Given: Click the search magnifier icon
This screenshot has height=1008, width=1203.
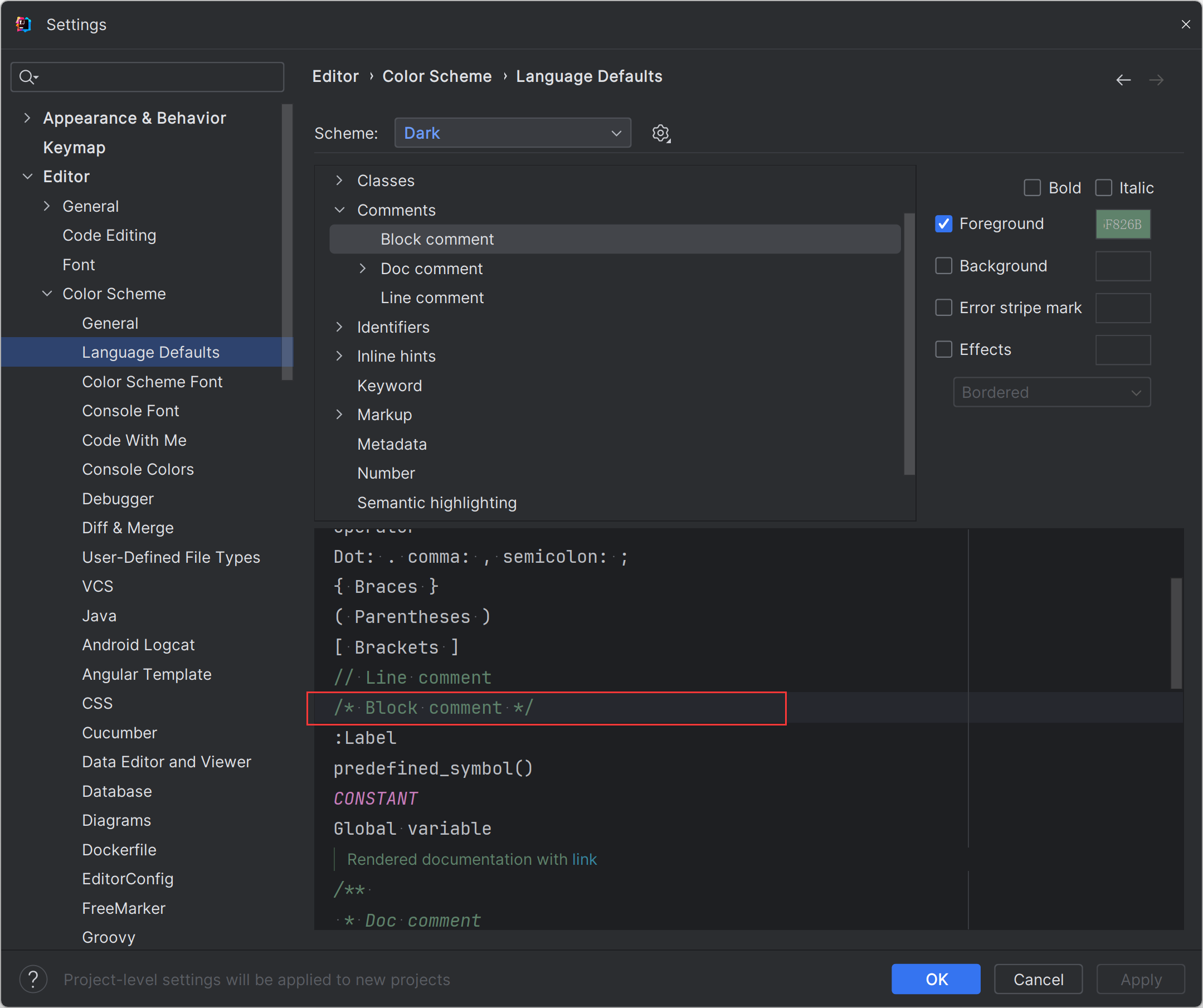Looking at the screenshot, I should (x=27, y=77).
